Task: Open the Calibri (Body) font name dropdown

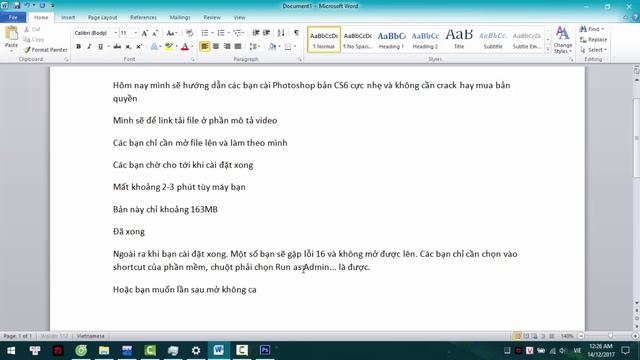Action: [116, 33]
